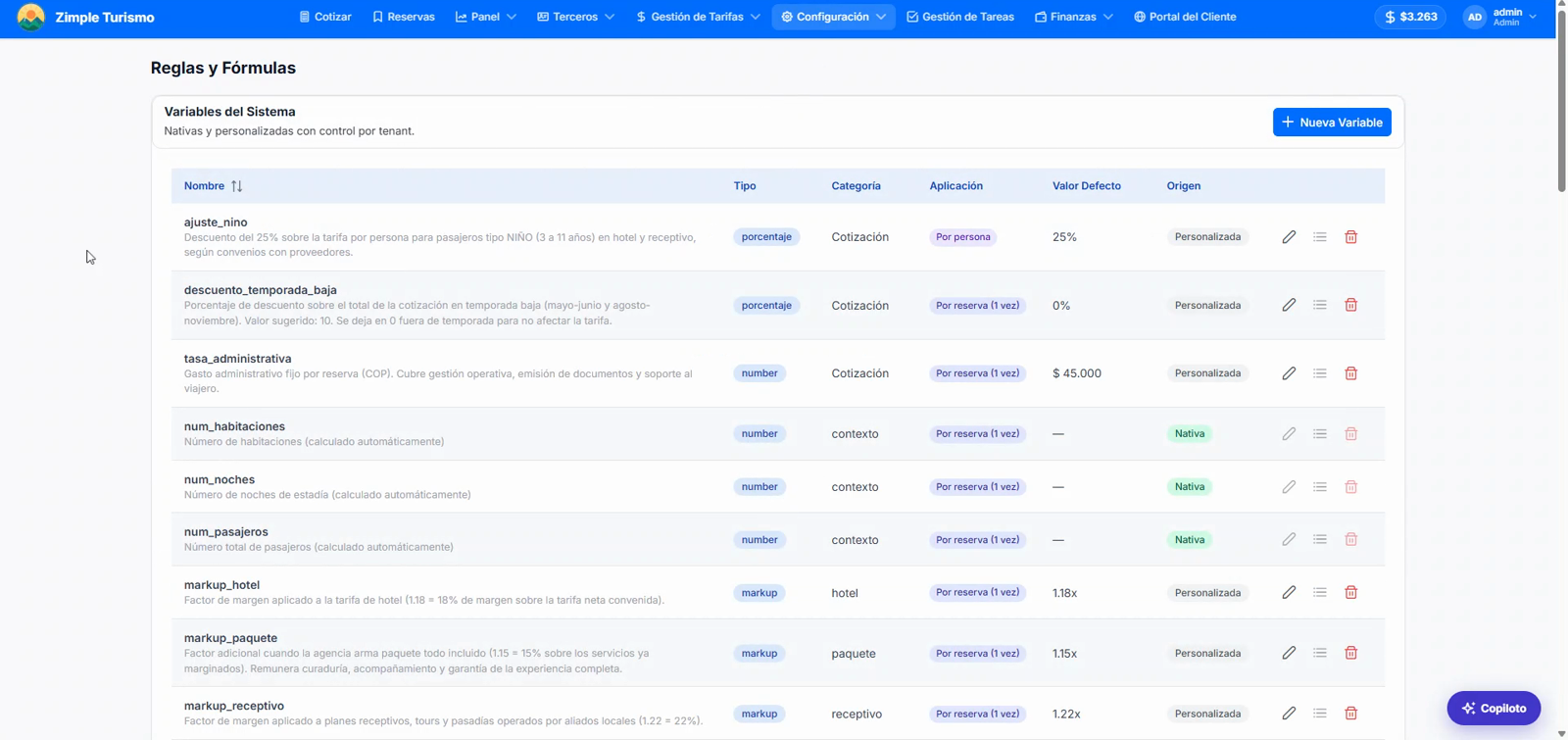The image size is (1568, 740).
Task: Open list options for descuento_temporada_baja row
Action: point(1320,305)
